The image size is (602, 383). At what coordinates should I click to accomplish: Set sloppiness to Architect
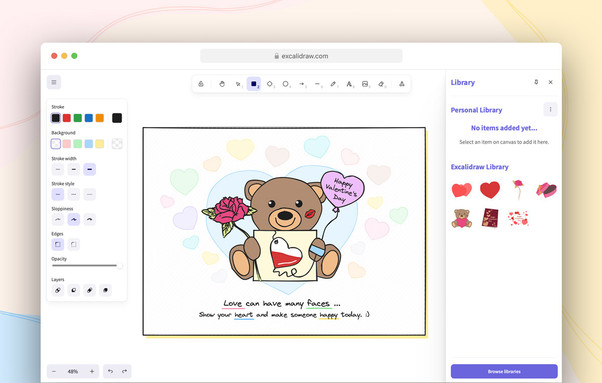click(x=58, y=219)
